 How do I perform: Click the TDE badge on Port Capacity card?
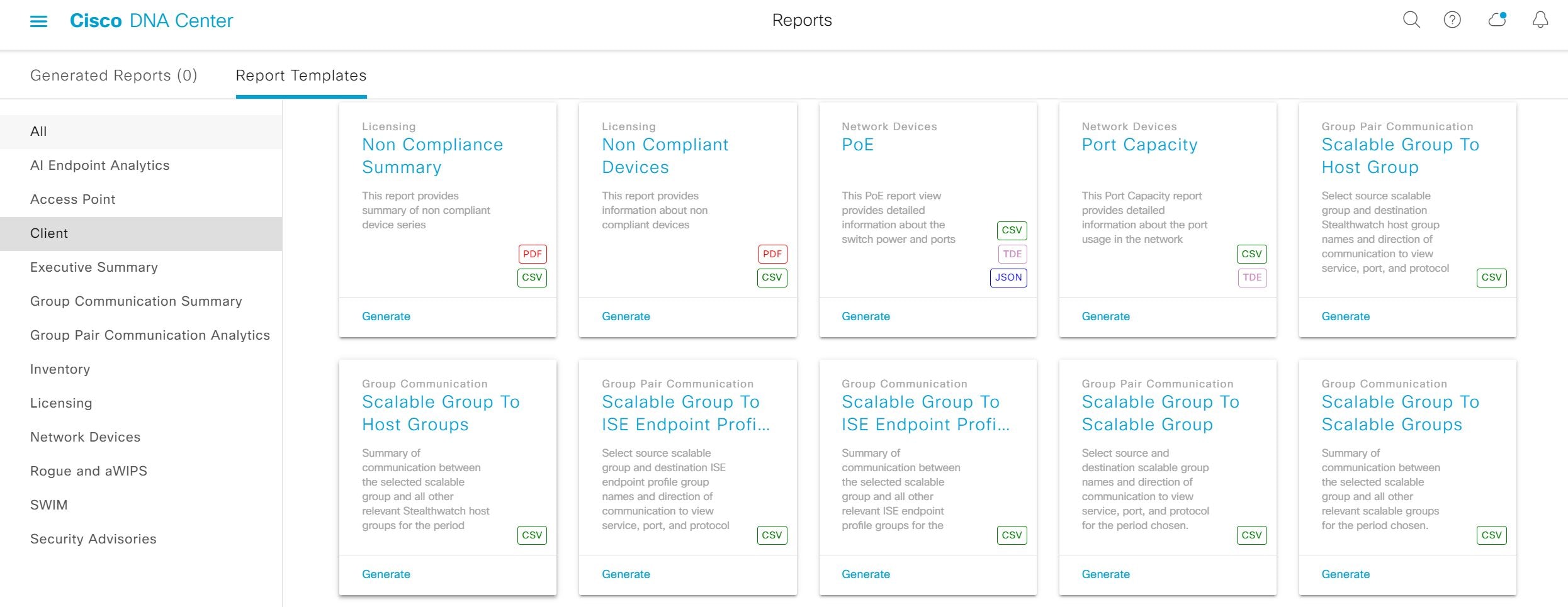pos(1251,277)
